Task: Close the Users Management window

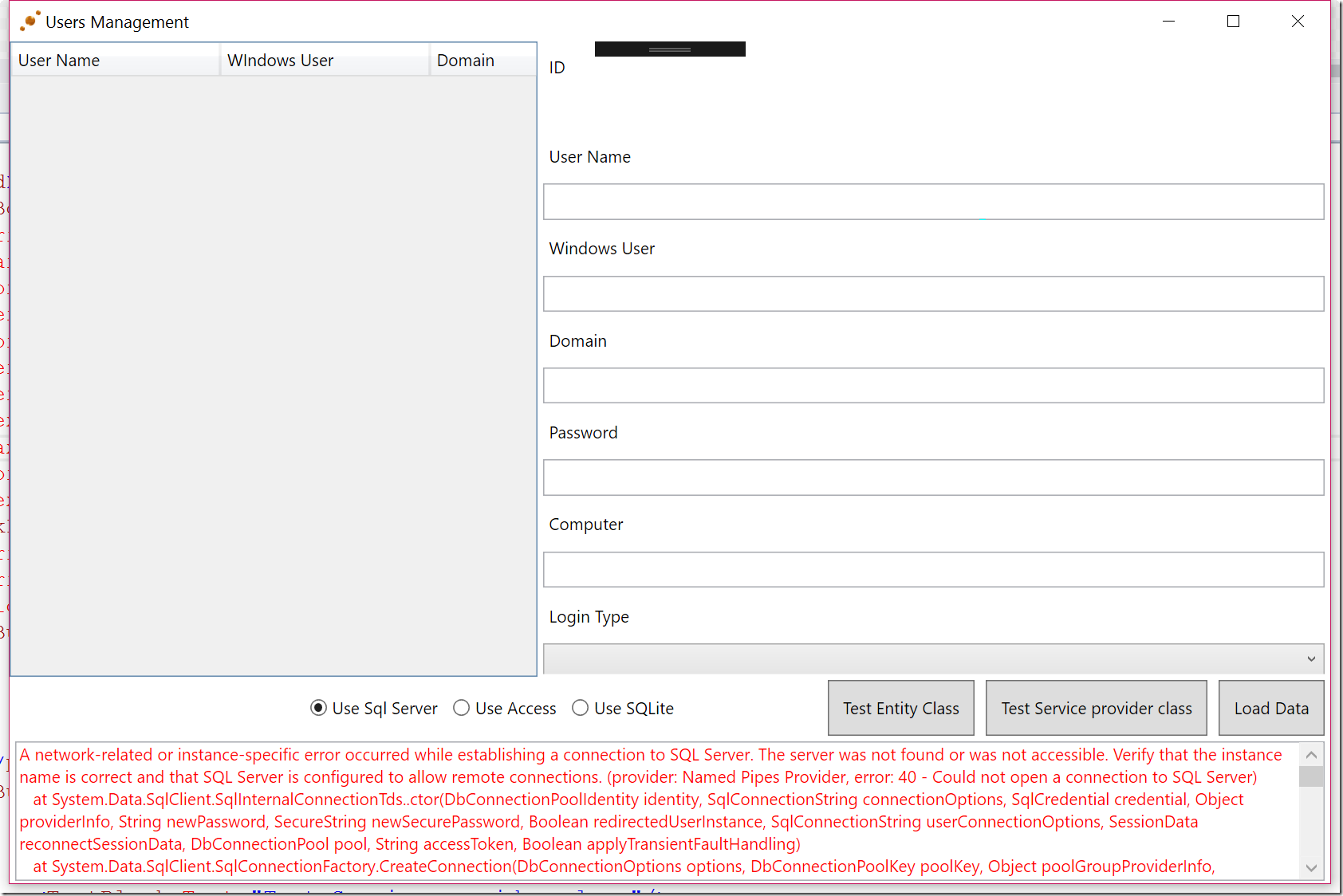Action: pyautogui.click(x=1298, y=22)
